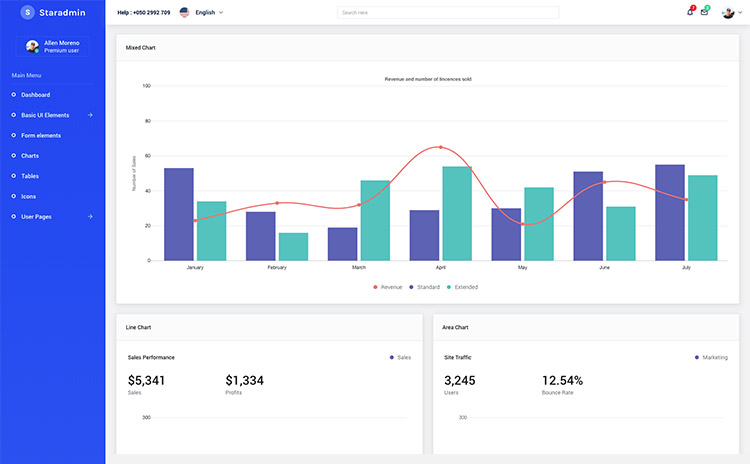Screen dimensions: 750x464
Task: Expand the Basic UI Elements submenu arrow
Action: click(x=90, y=115)
